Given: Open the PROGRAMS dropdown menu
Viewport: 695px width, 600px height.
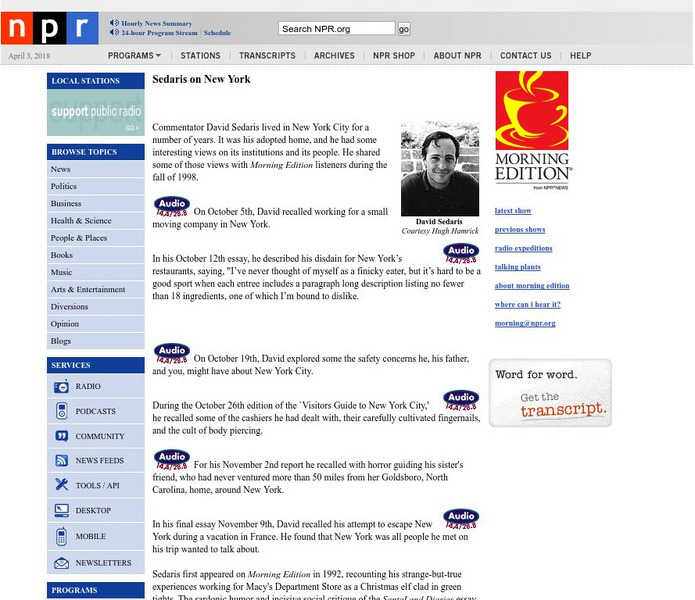Looking at the screenshot, I should point(134,55).
